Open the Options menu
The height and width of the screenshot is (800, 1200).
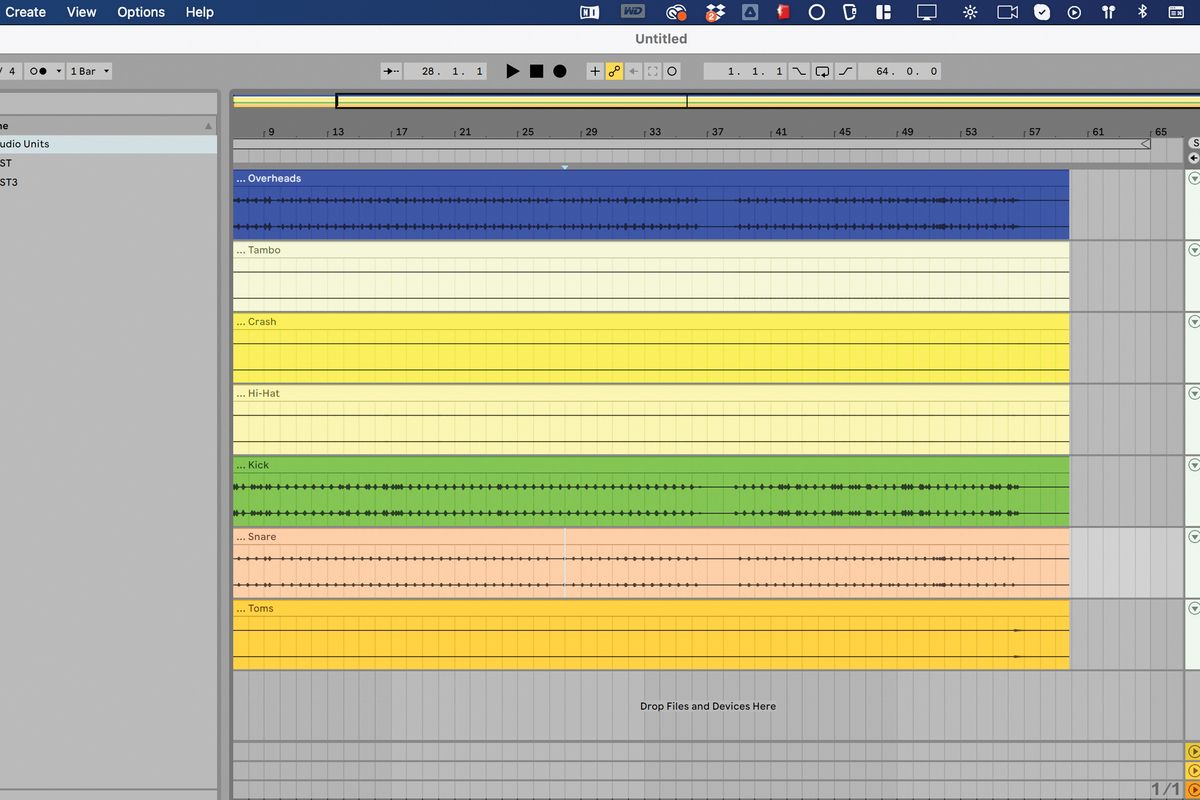(140, 12)
